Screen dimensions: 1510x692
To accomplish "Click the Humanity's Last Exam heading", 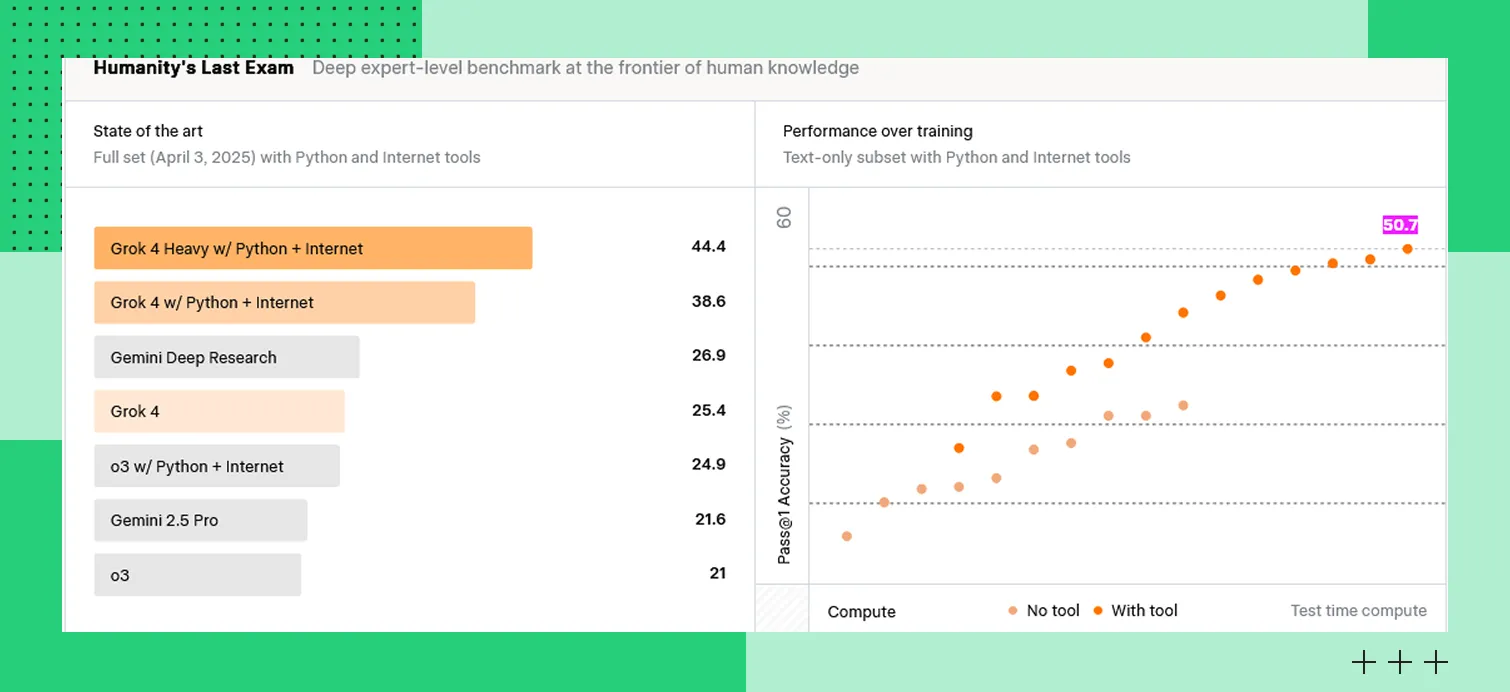I will (x=193, y=68).
